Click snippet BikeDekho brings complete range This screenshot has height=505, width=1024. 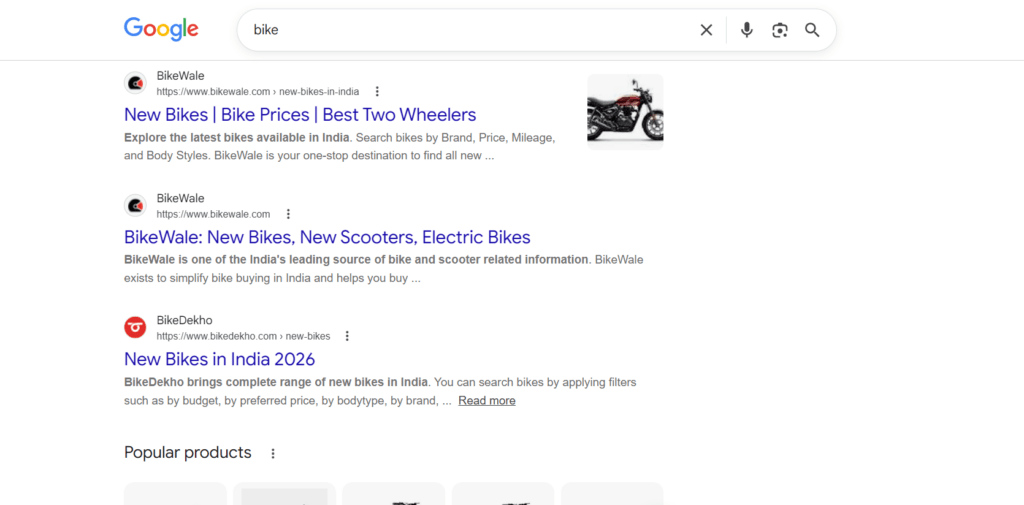(x=380, y=391)
